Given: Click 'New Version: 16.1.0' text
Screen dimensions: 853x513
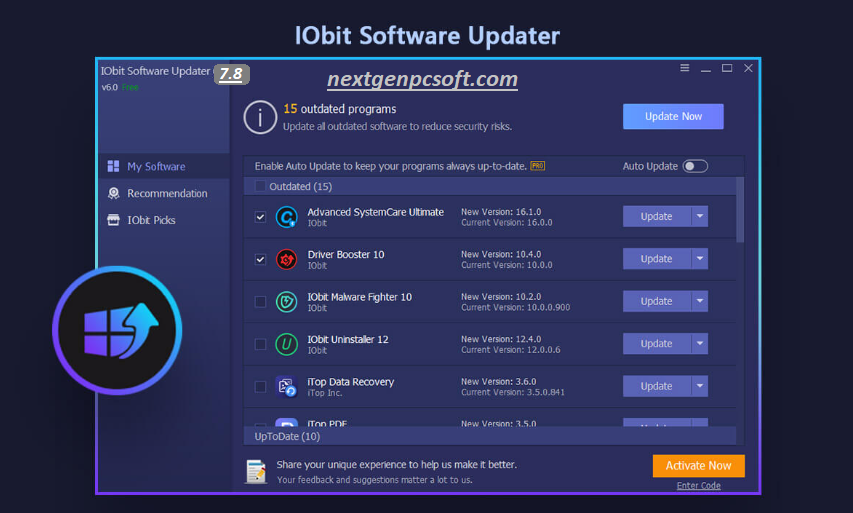Looking at the screenshot, I should [x=501, y=212].
